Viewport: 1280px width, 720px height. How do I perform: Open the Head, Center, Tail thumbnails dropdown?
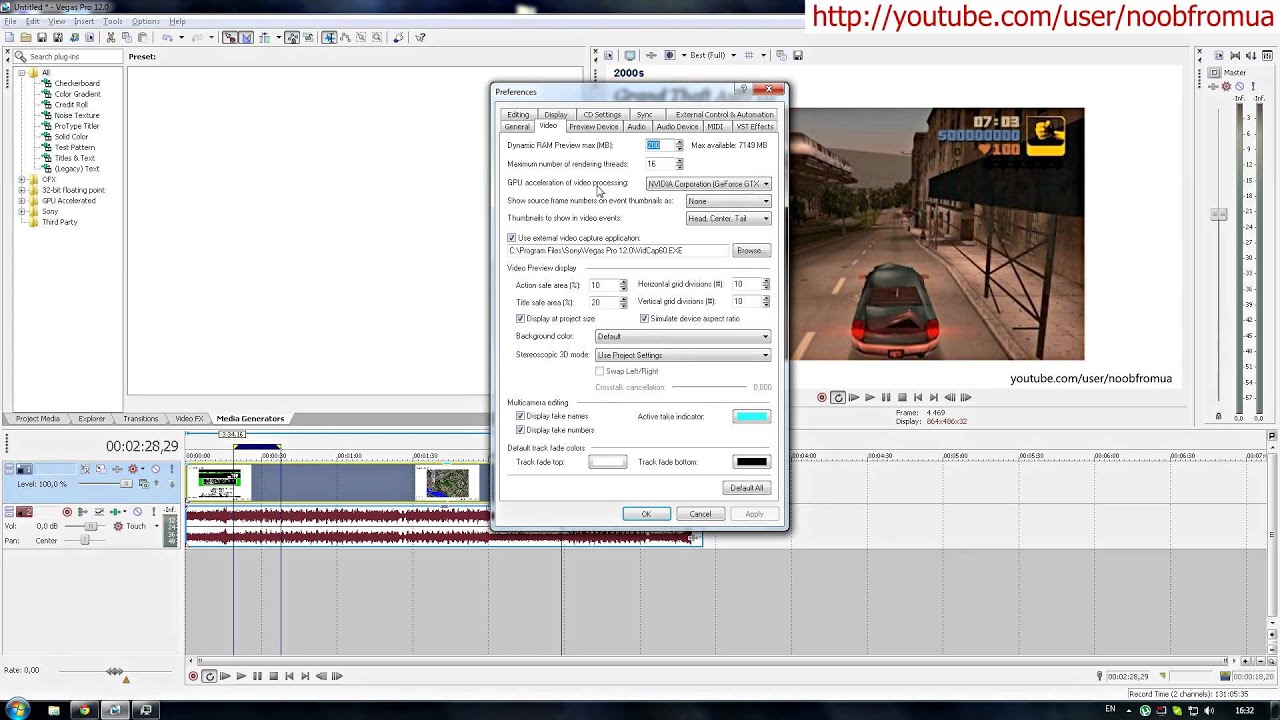click(x=728, y=218)
